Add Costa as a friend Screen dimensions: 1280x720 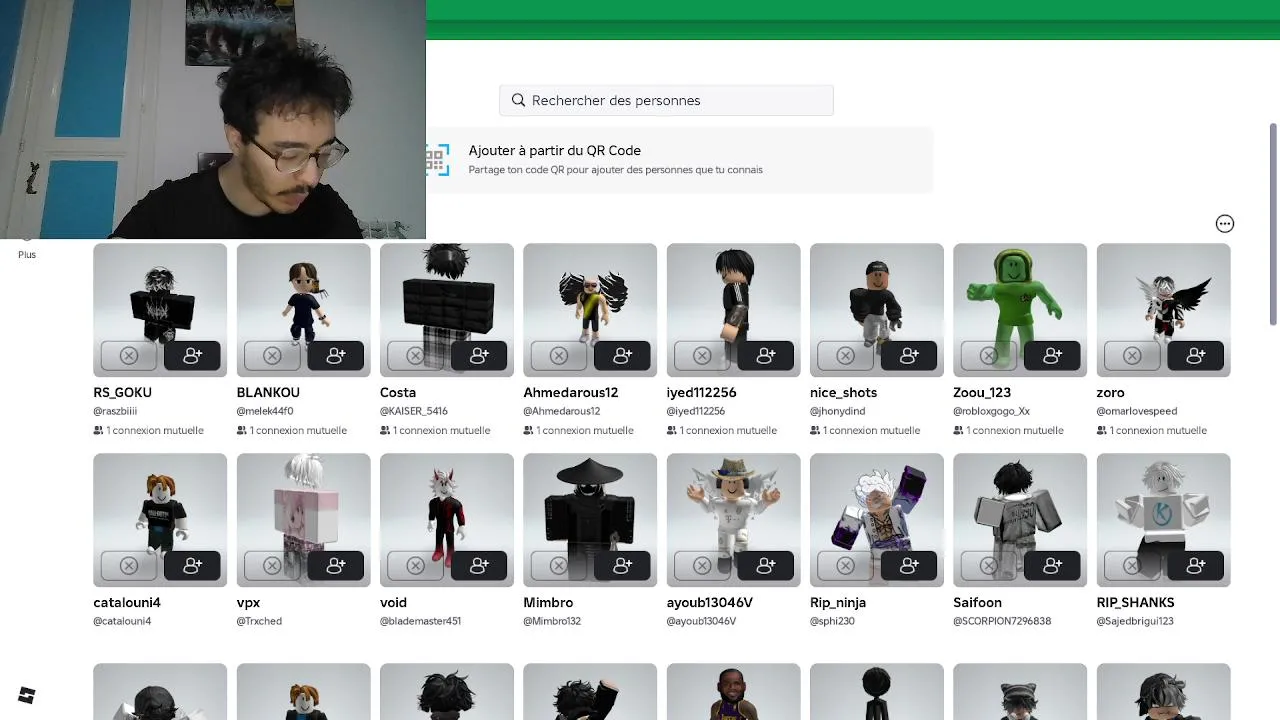point(479,355)
